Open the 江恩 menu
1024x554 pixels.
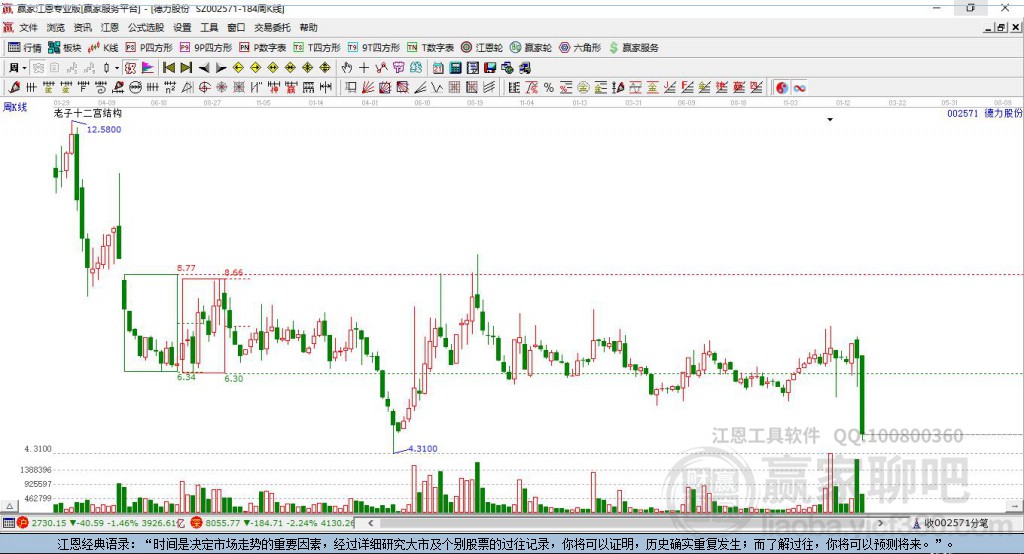point(110,27)
